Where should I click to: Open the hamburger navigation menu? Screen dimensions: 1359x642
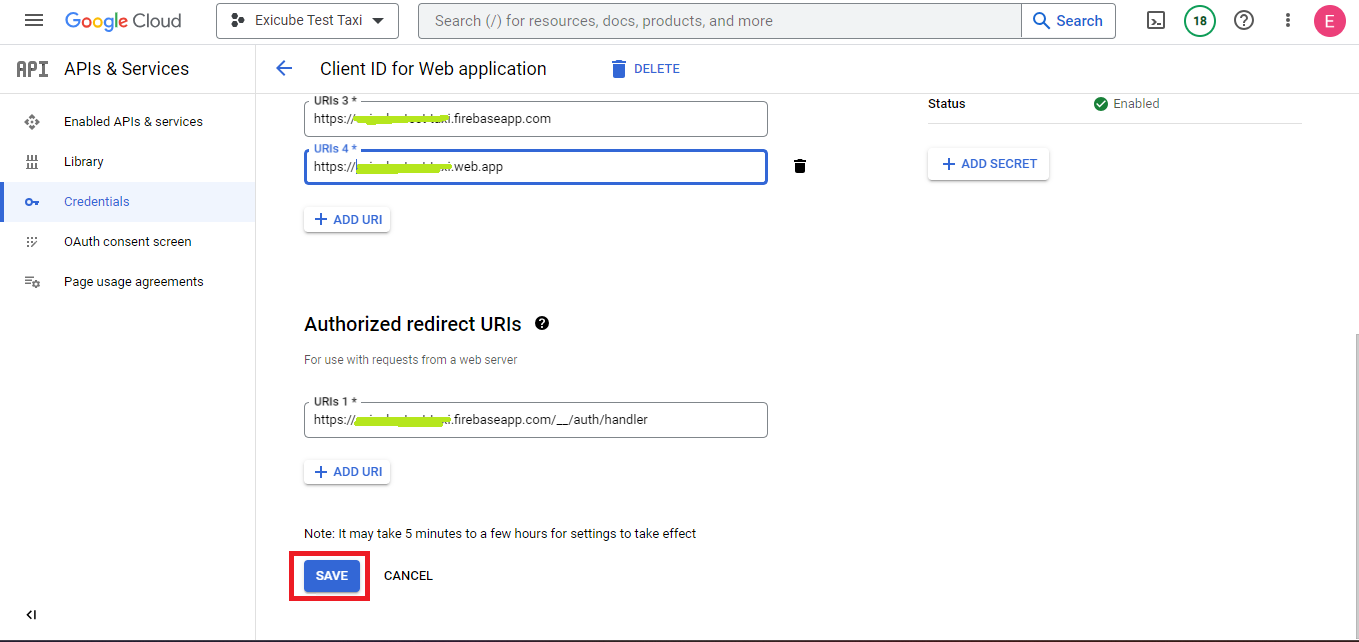(x=34, y=21)
